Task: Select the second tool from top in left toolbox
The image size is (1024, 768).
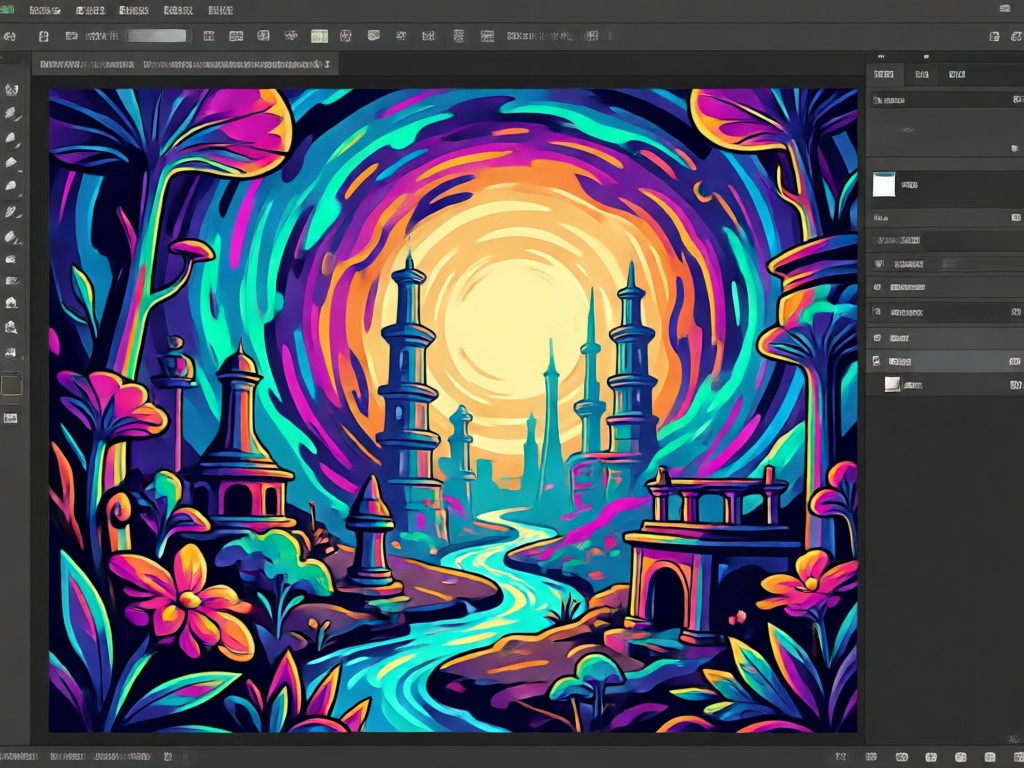Action: (x=11, y=114)
